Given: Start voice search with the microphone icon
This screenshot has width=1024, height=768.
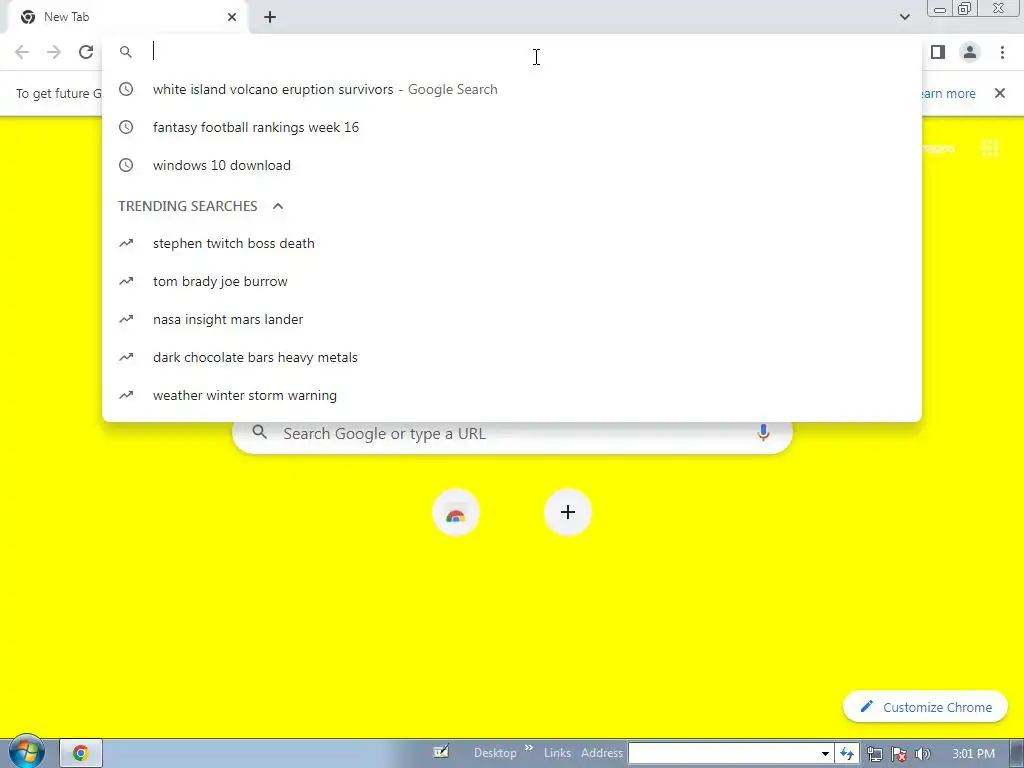Looking at the screenshot, I should 763,433.
